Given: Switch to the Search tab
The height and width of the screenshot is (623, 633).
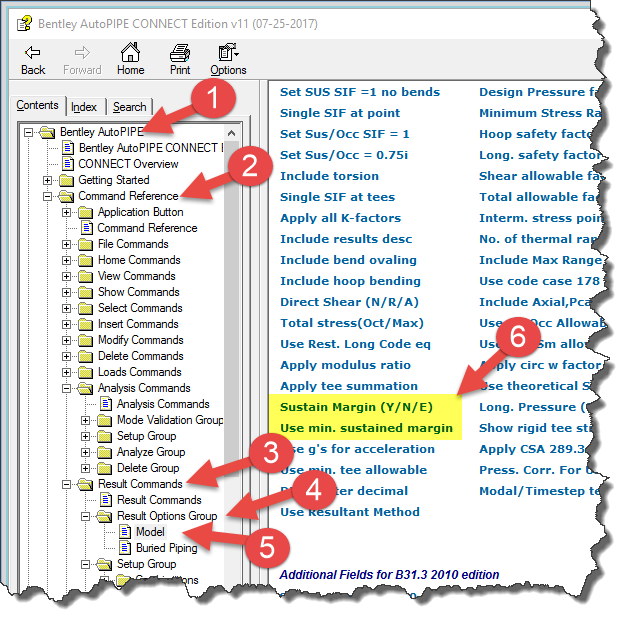Looking at the screenshot, I should point(129,107).
